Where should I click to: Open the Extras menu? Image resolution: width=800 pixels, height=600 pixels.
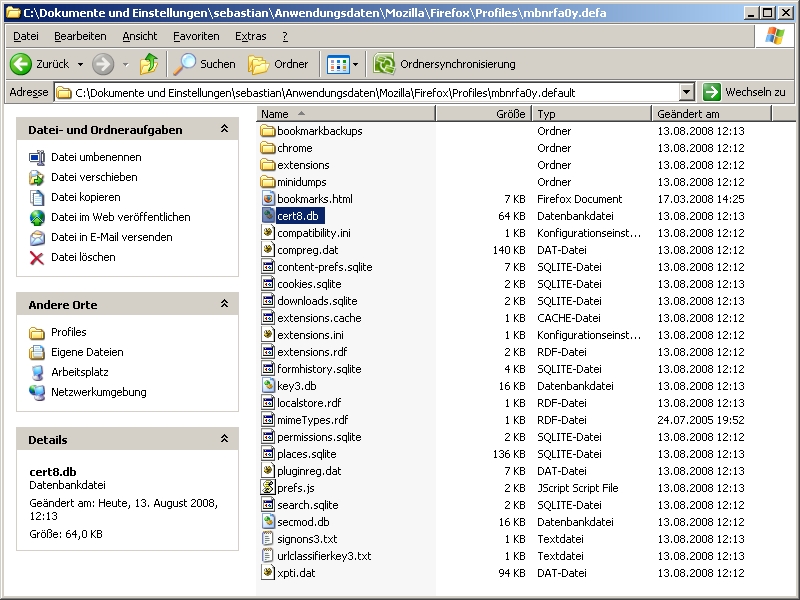click(251, 36)
